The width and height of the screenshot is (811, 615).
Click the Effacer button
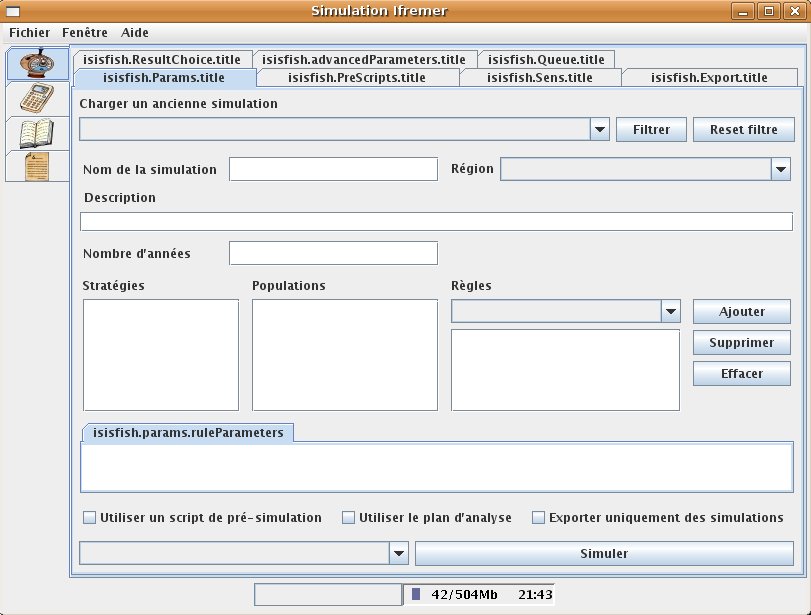click(742, 373)
